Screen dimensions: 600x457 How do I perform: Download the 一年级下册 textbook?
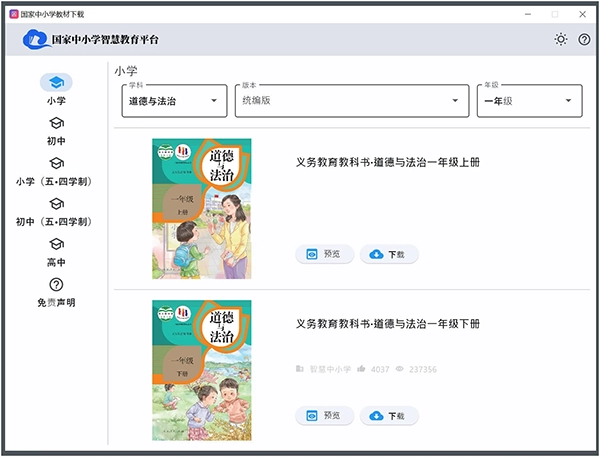tap(389, 415)
